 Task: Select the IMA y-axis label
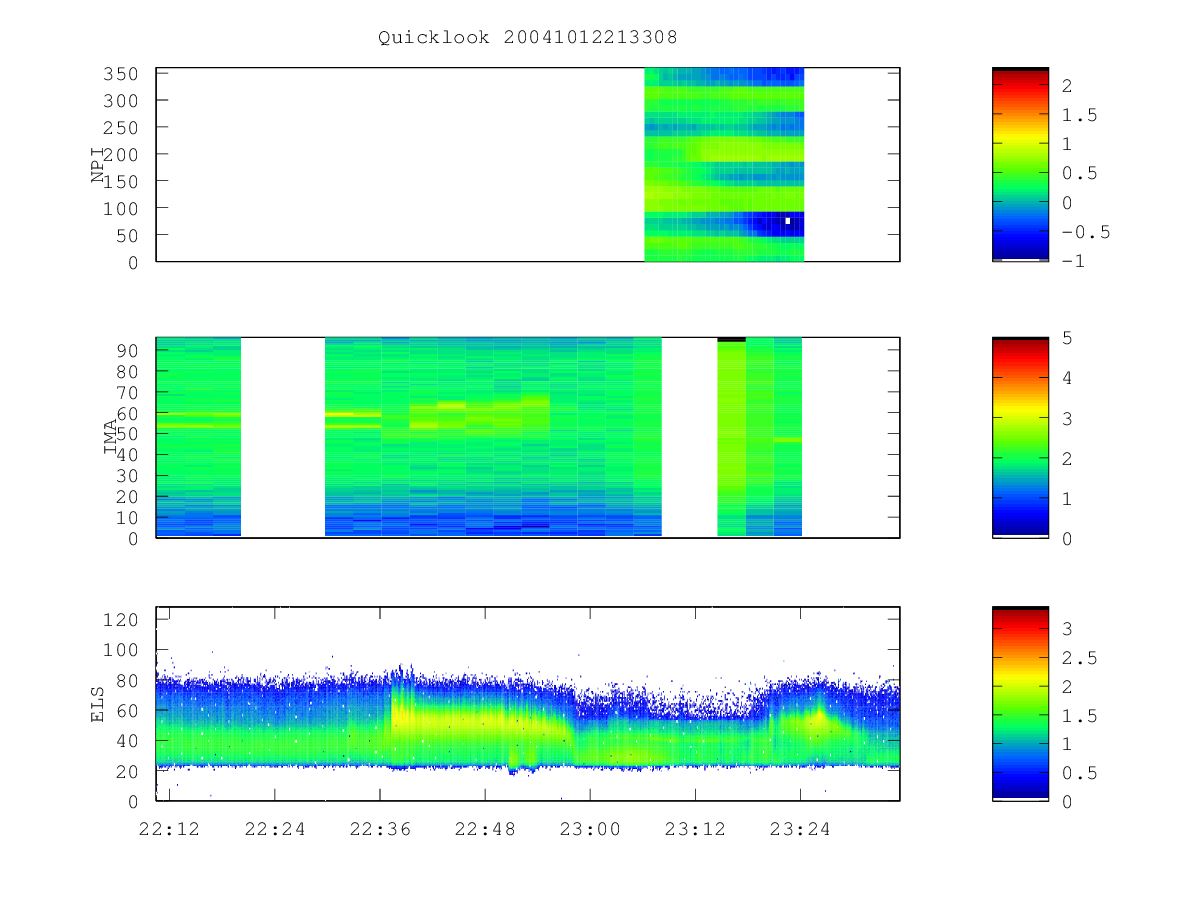[110, 438]
